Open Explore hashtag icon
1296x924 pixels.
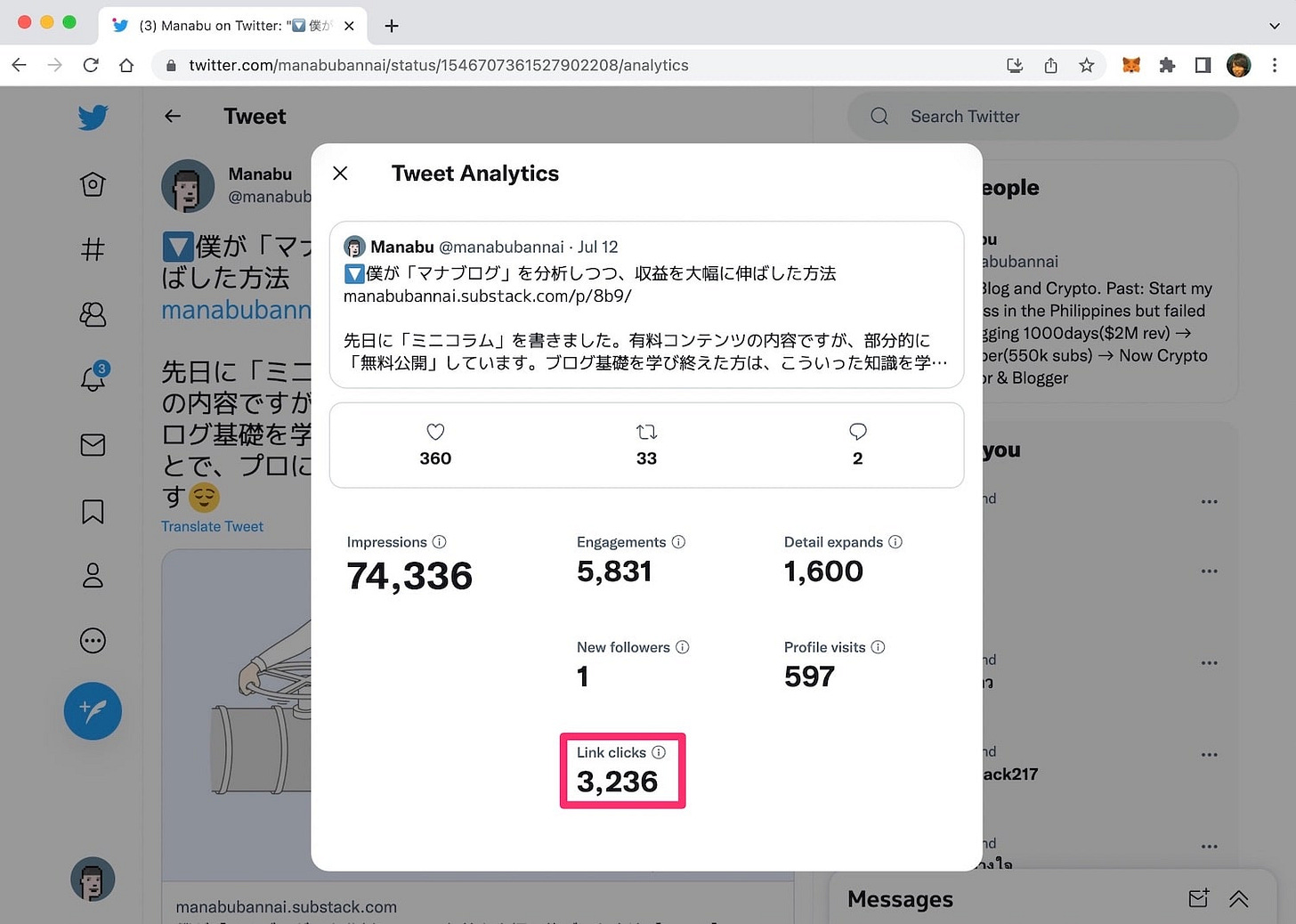(93, 249)
